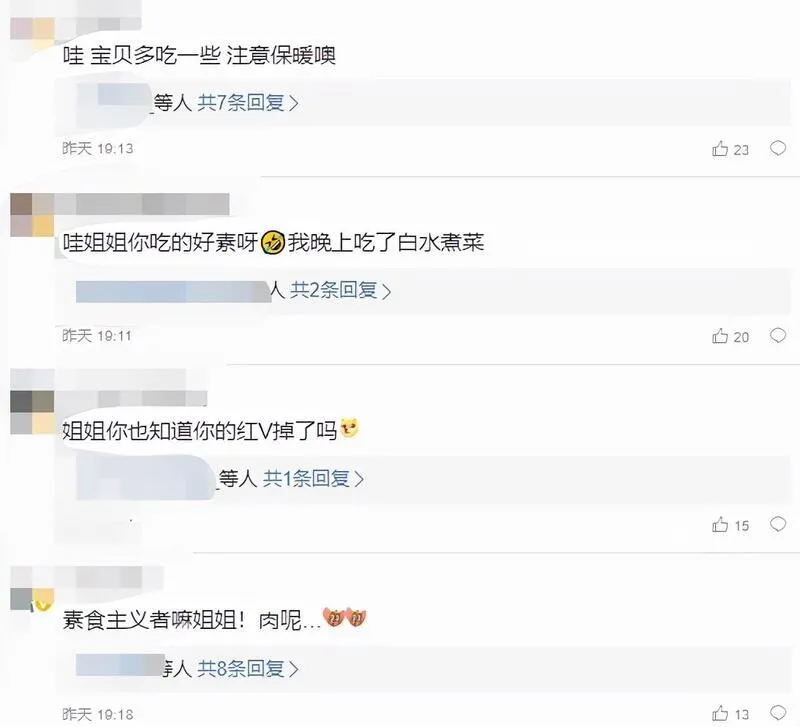Open avatar of 红V掉了吗 commenter
Viewport: 800px width, 727px height.
tap(32, 412)
